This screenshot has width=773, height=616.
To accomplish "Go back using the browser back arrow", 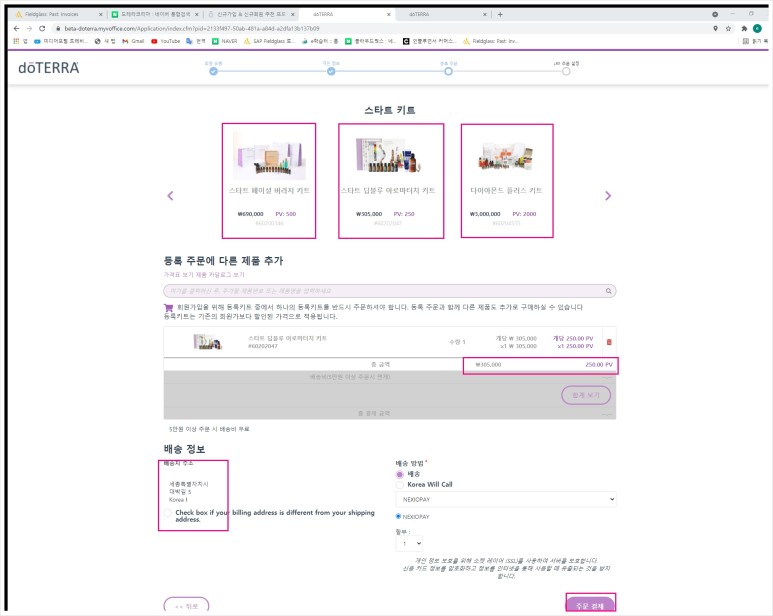I will (x=16, y=29).
